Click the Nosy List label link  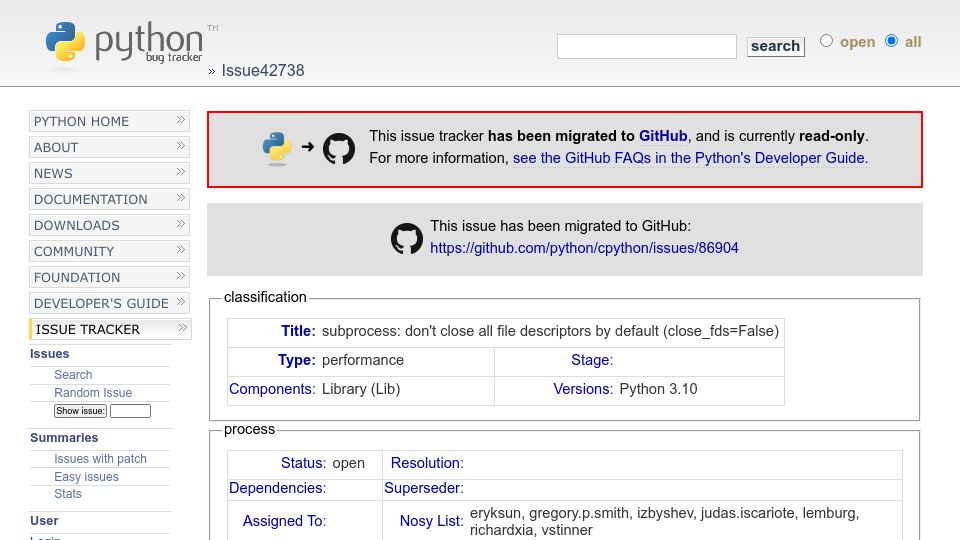click(432, 521)
